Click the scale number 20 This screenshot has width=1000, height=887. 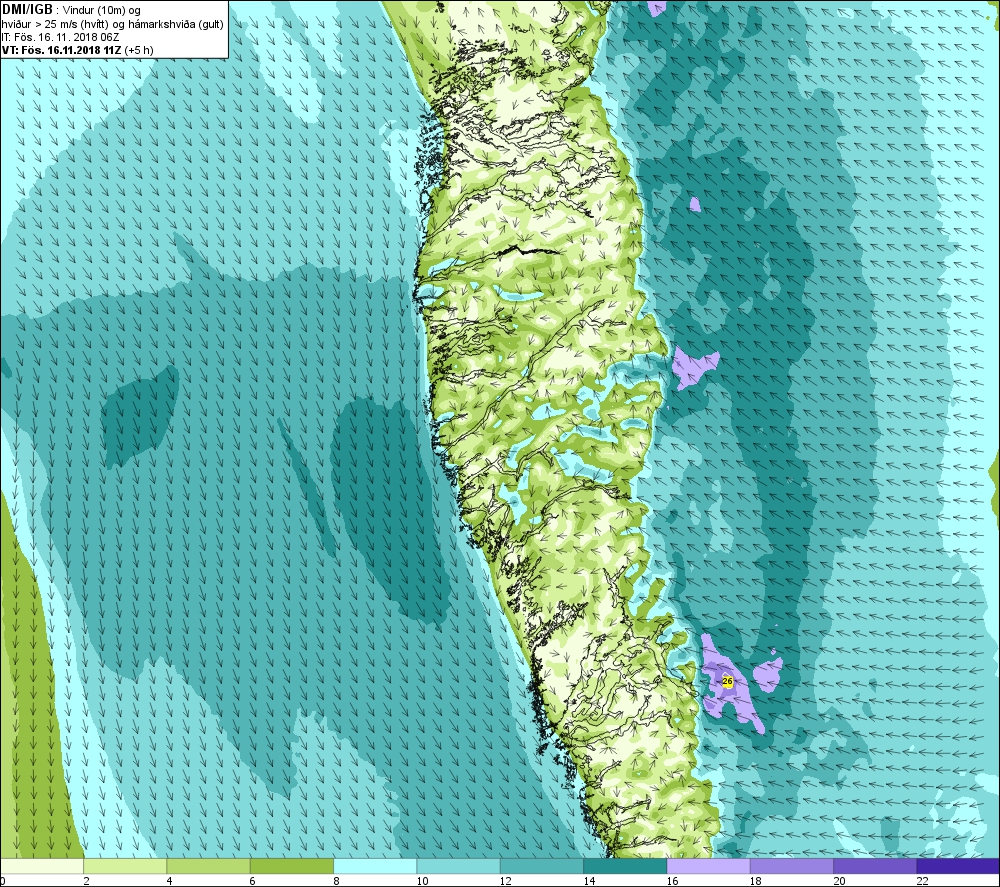point(840,881)
